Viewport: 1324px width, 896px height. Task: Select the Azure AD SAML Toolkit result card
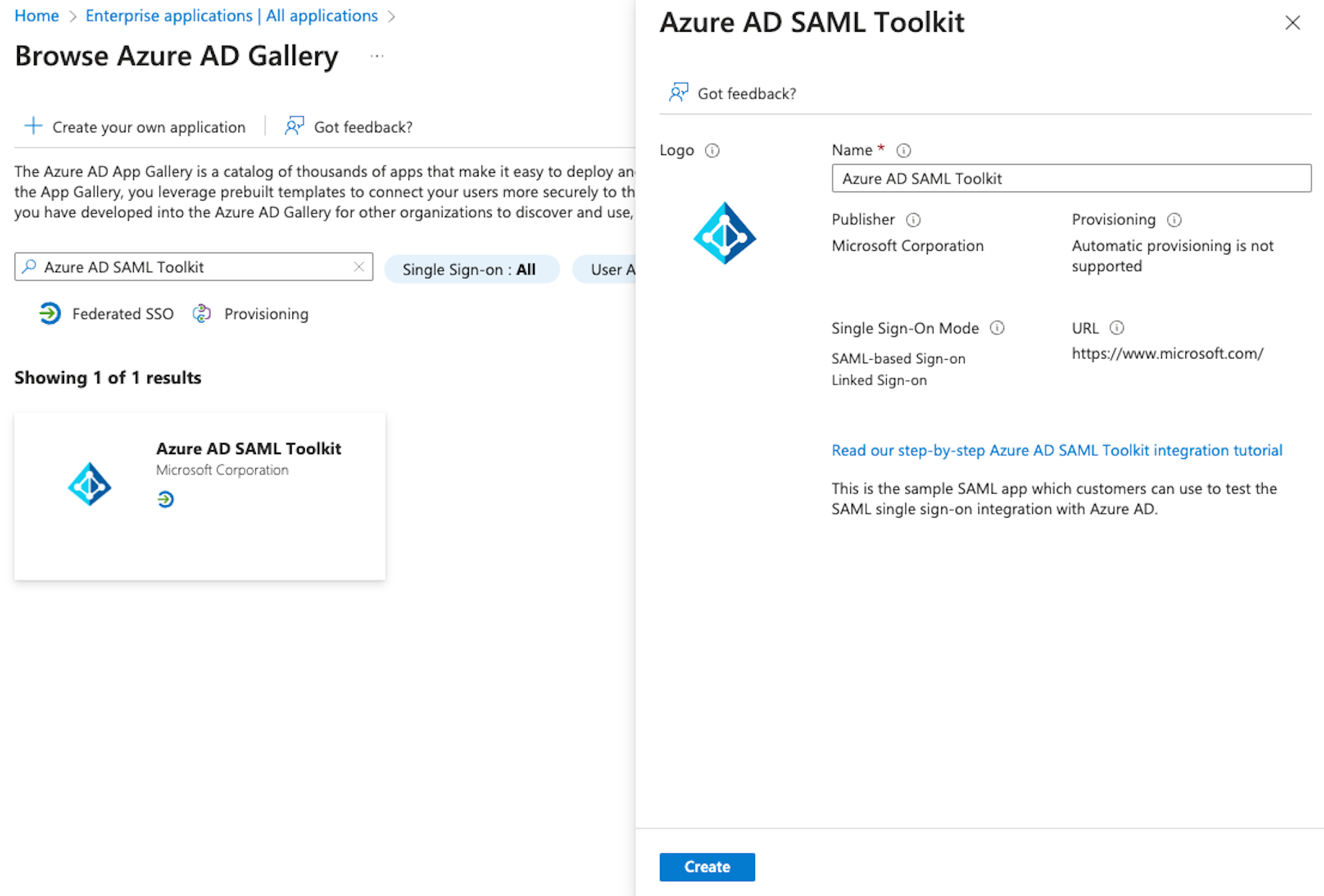[x=200, y=496]
